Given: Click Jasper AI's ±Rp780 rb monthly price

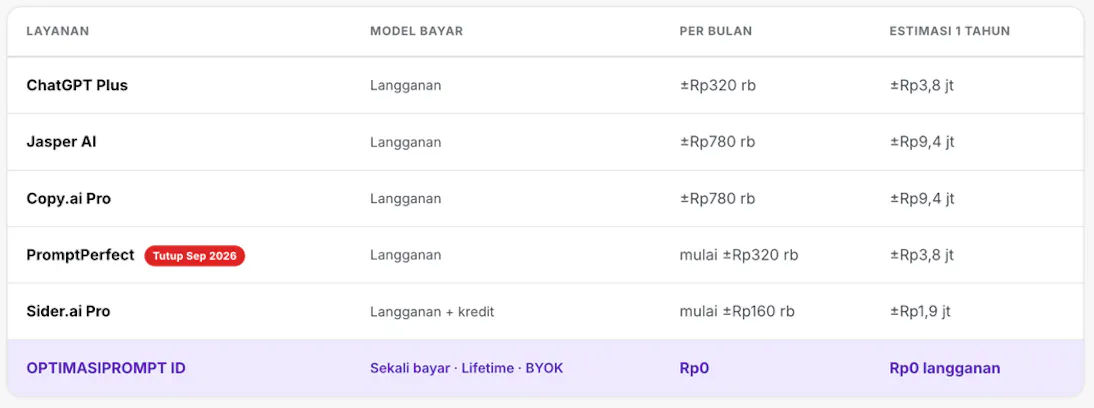Looking at the screenshot, I should [717, 142].
